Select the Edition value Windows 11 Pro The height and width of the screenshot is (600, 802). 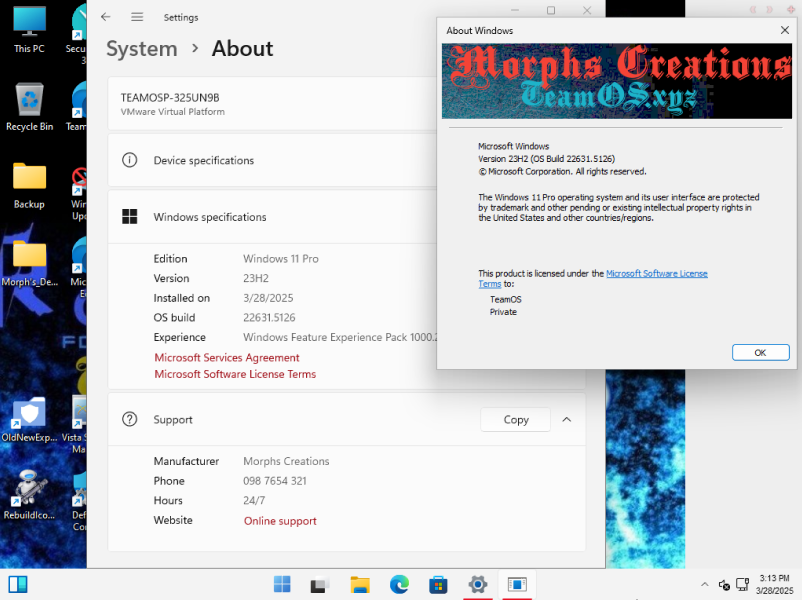point(281,259)
